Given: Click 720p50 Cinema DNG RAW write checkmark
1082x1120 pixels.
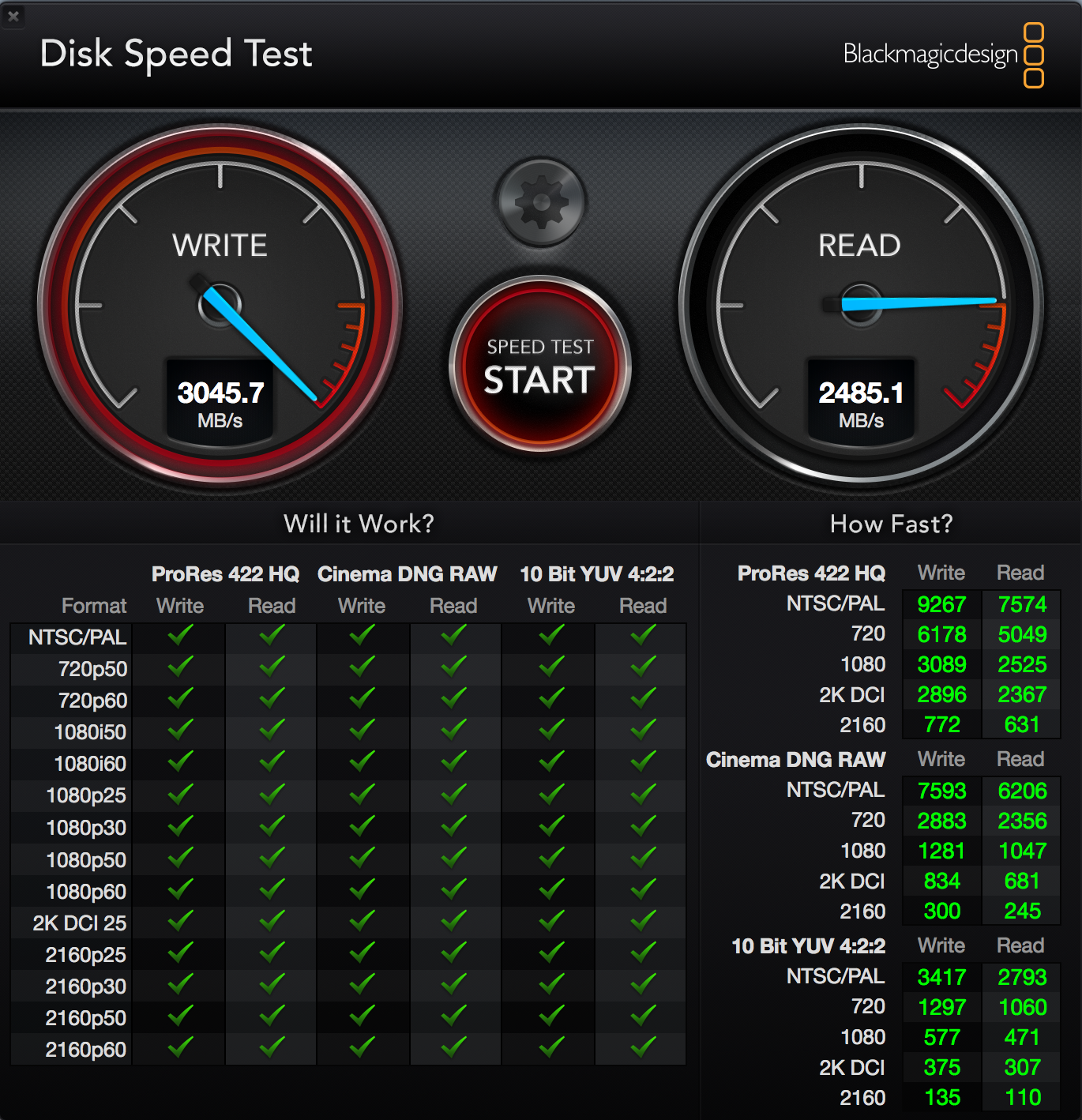Looking at the screenshot, I should point(362,667).
